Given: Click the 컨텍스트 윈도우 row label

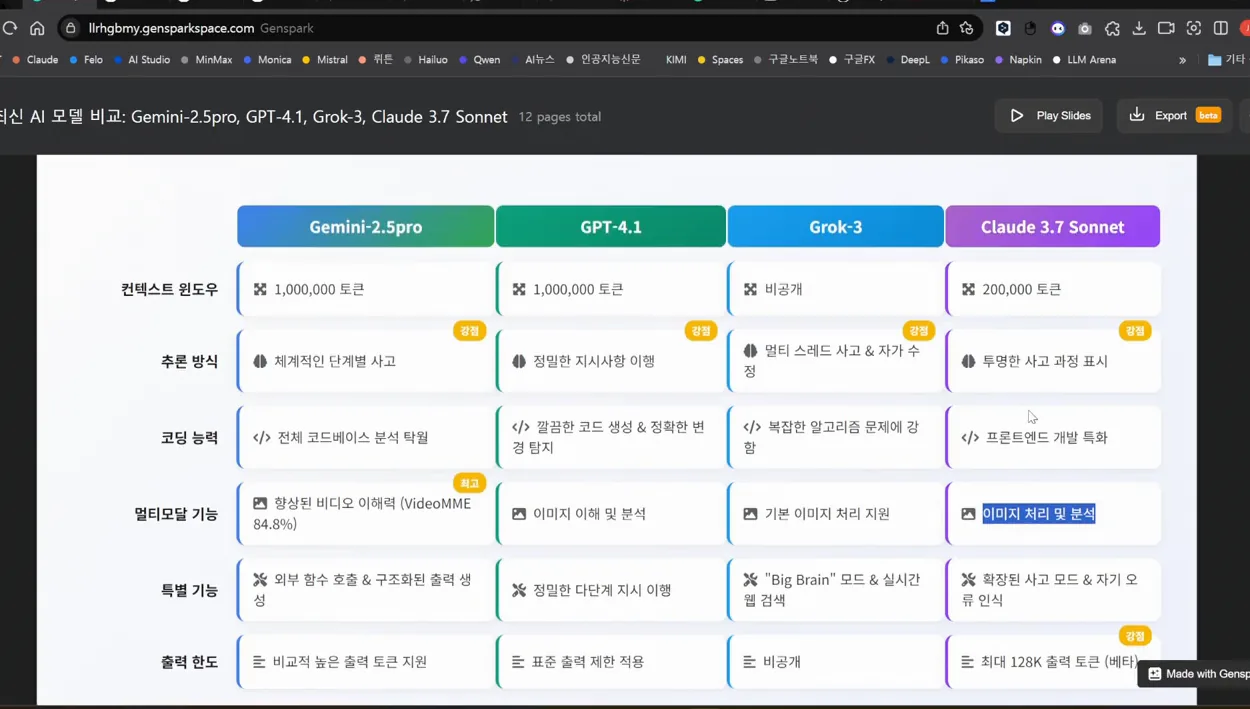Looking at the screenshot, I should [x=169, y=289].
